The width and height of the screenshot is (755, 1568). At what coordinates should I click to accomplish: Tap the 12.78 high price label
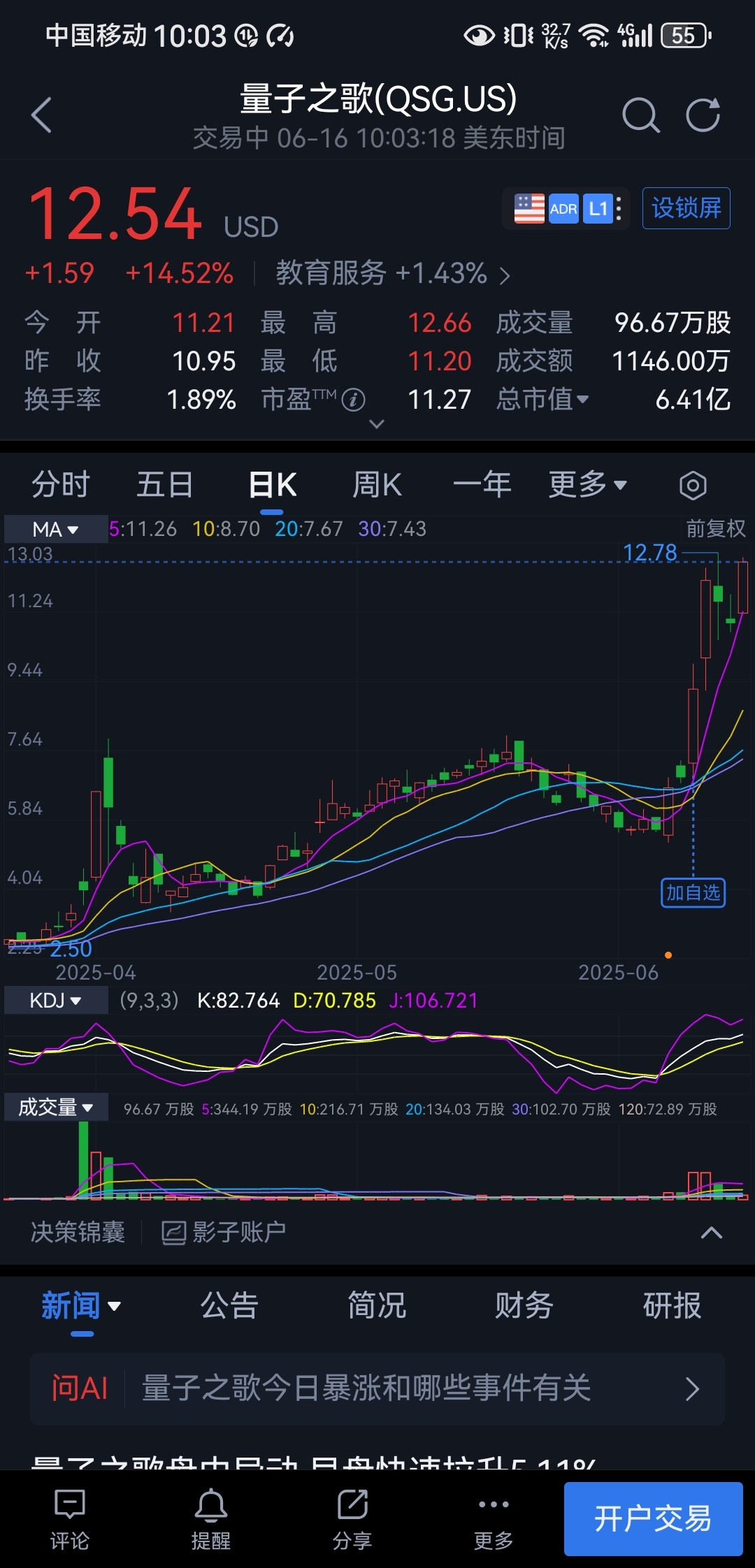coord(650,553)
